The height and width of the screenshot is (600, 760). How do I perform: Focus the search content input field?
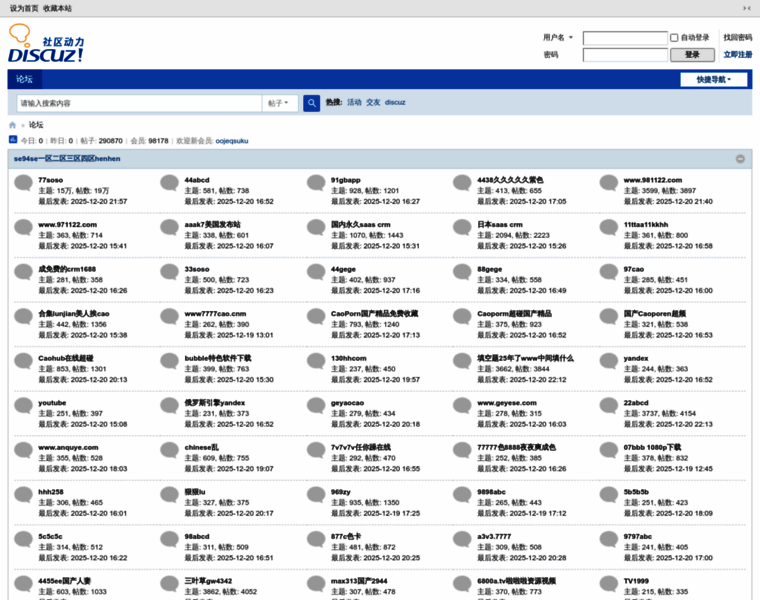tap(138, 103)
